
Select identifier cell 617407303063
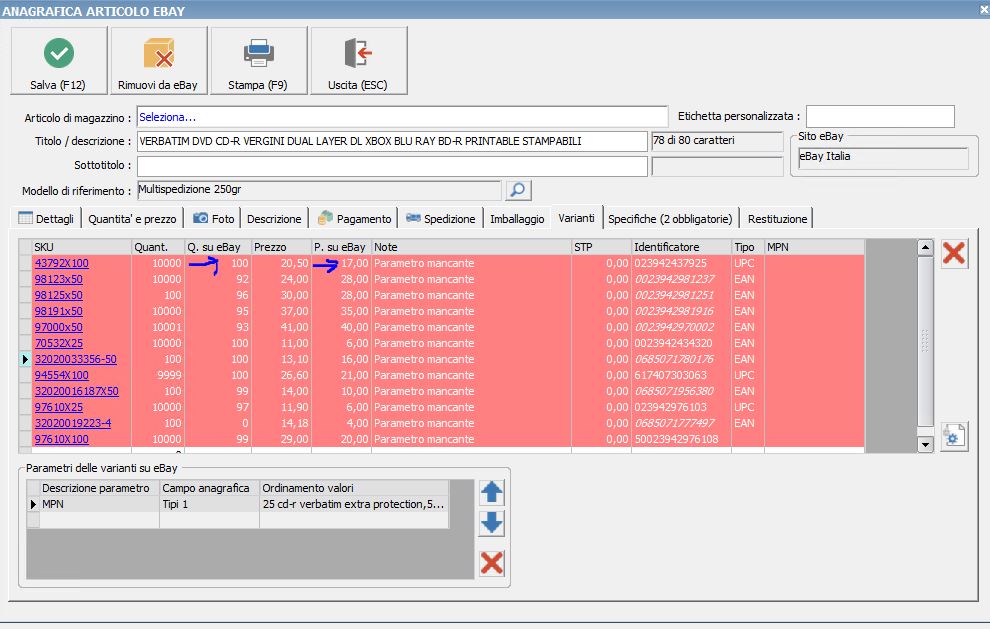point(681,375)
